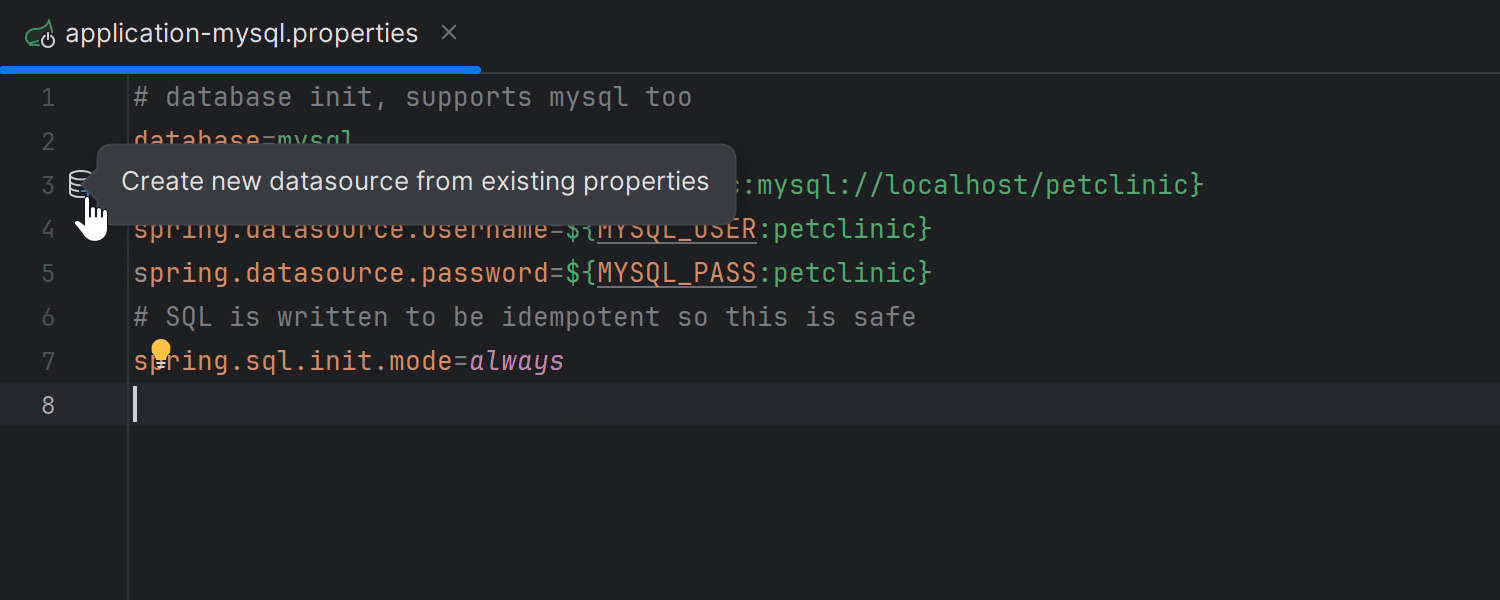Click the Spring Boot leaf icon in the tab
1500x600 pixels.
pos(40,32)
